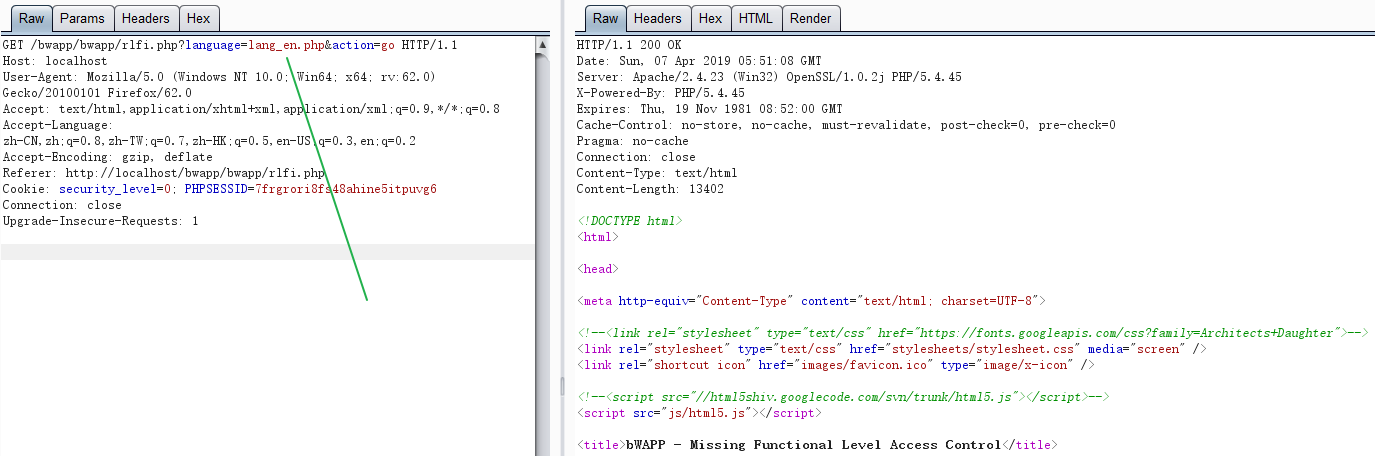The width and height of the screenshot is (1375, 456).
Task: Click the meta http-equiv Content-Type line
Action: coord(811,301)
